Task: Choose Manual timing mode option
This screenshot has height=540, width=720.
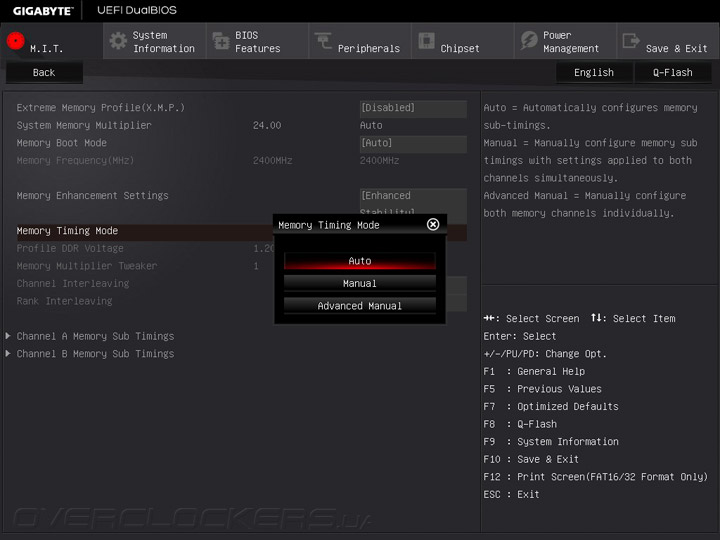Action: point(360,283)
